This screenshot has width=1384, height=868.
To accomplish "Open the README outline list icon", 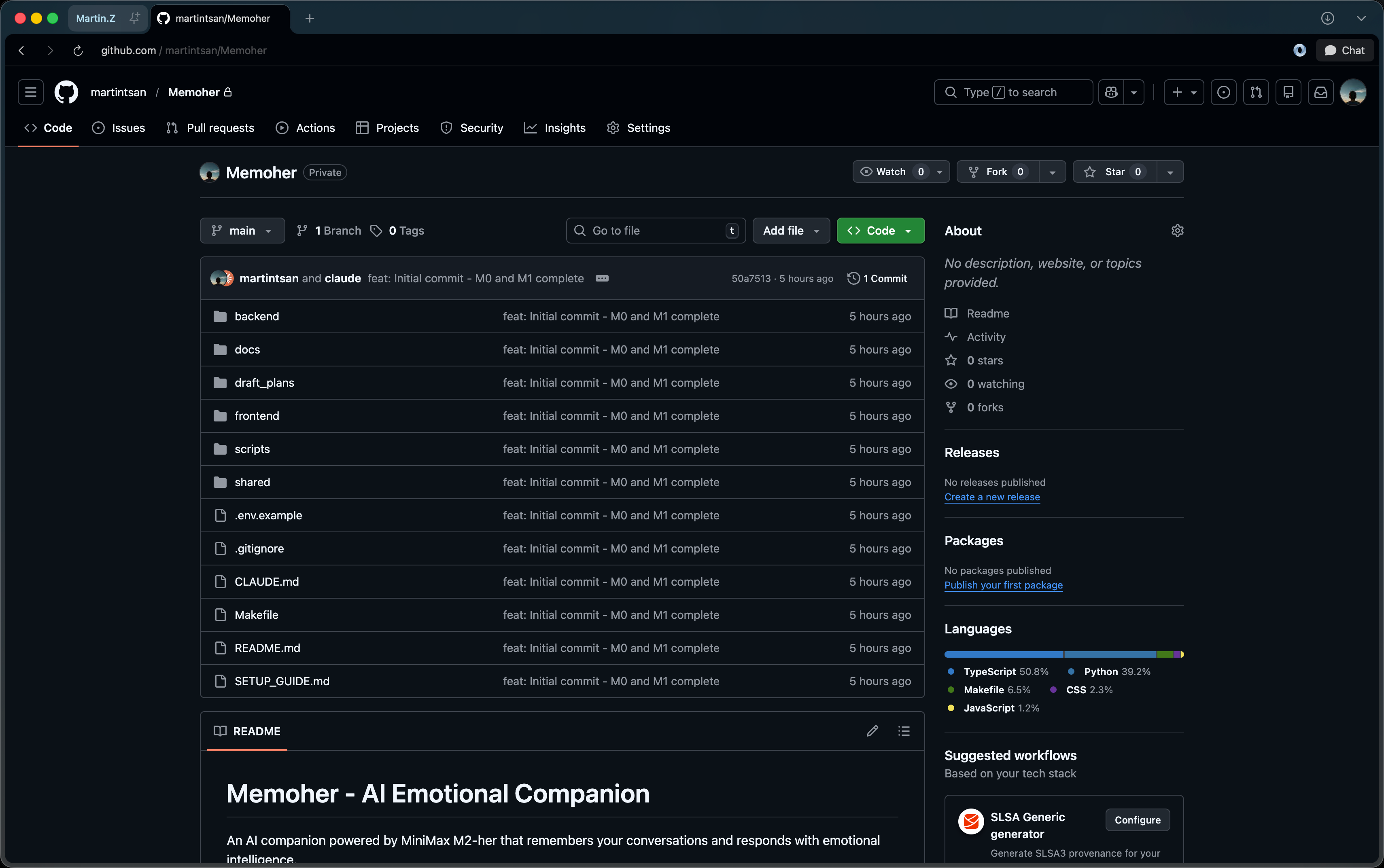I will [x=903, y=731].
